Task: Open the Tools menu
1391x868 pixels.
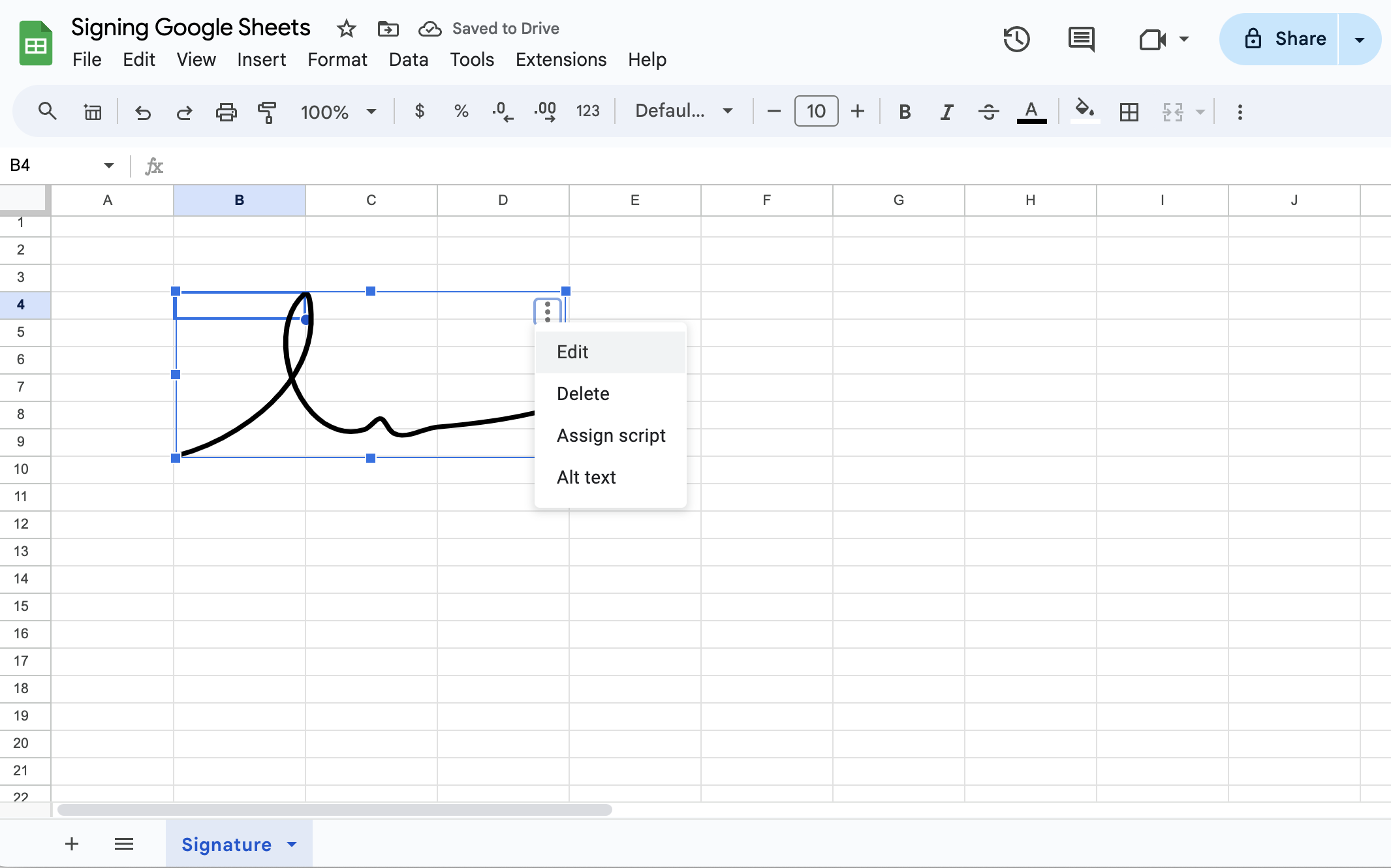Action: (x=472, y=59)
